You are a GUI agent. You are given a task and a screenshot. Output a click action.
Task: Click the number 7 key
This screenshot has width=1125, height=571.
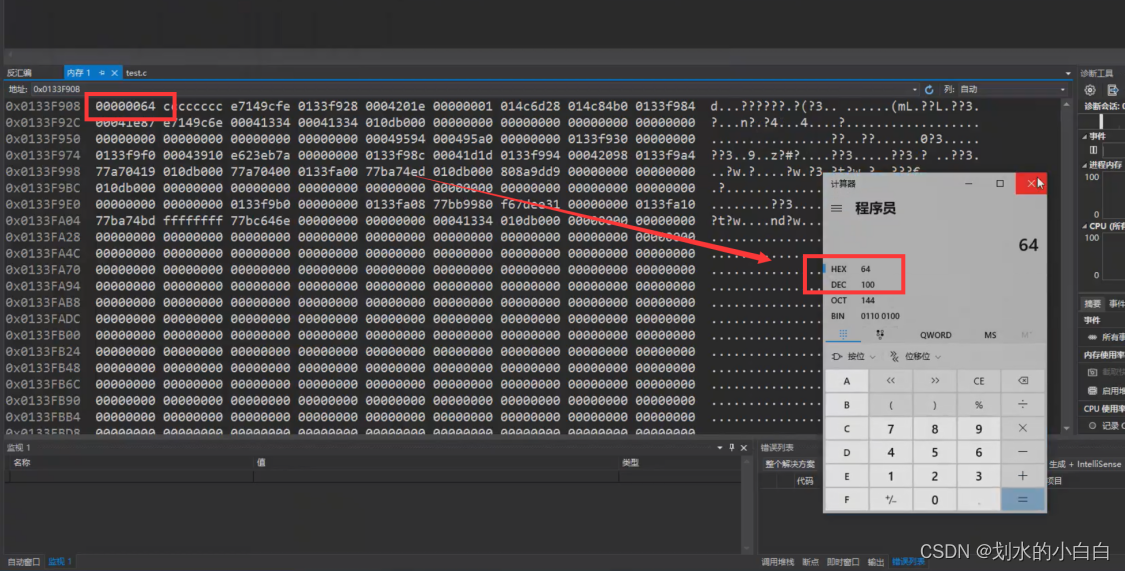tap(890, 428)
